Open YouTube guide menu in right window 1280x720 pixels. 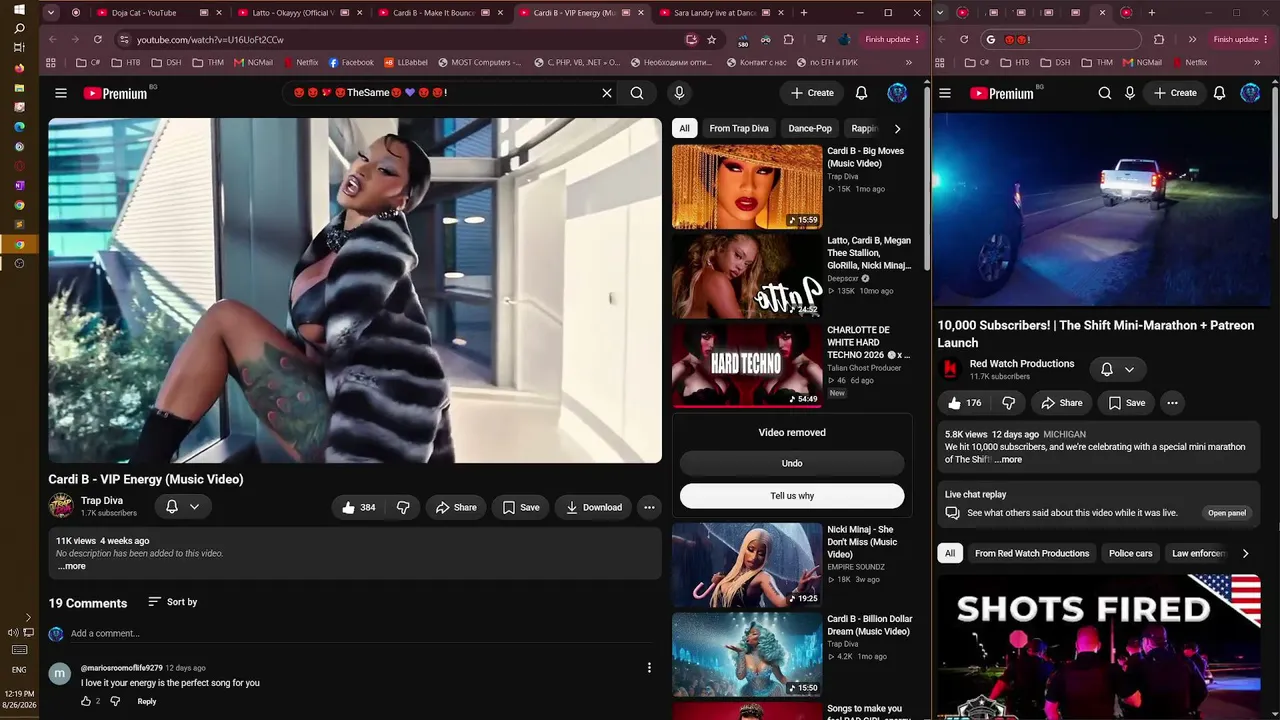coord(945,93)
